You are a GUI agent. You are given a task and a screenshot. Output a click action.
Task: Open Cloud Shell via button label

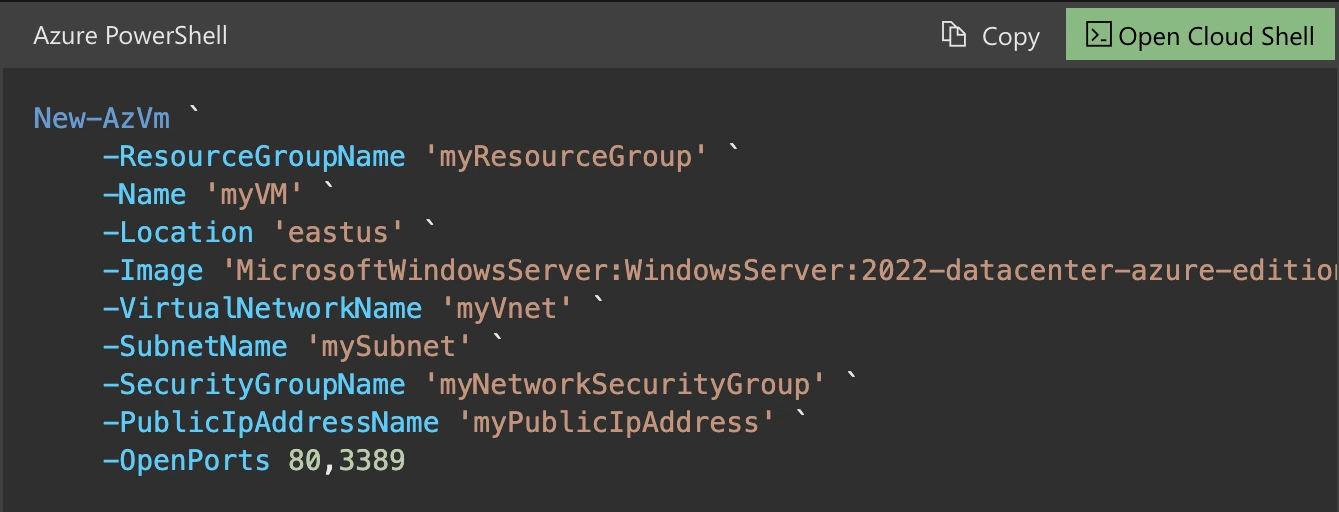click(x=1216, y=37)
